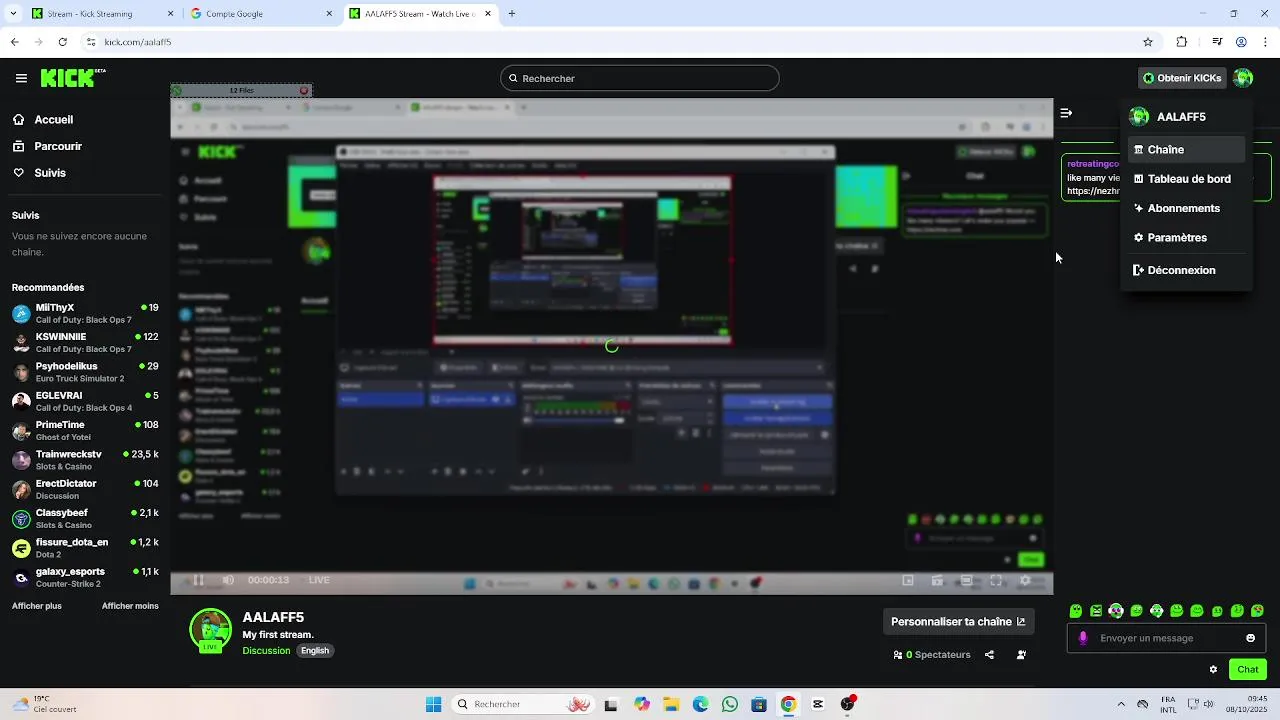Open recommended channel Psyhodelikus

coord(85,372)
